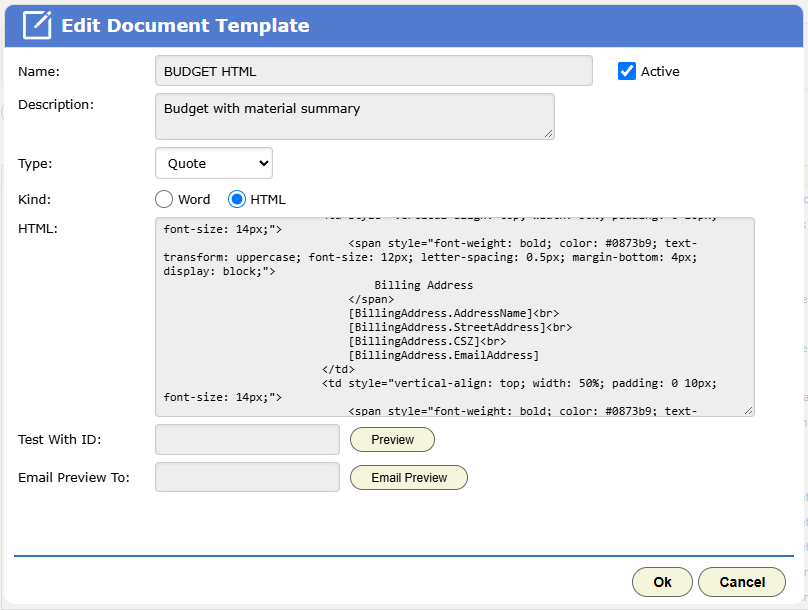The image size is (808, 610).
Task: Click the [BillingAddress.CSZ] placeholder line
Action: [427, 341]
